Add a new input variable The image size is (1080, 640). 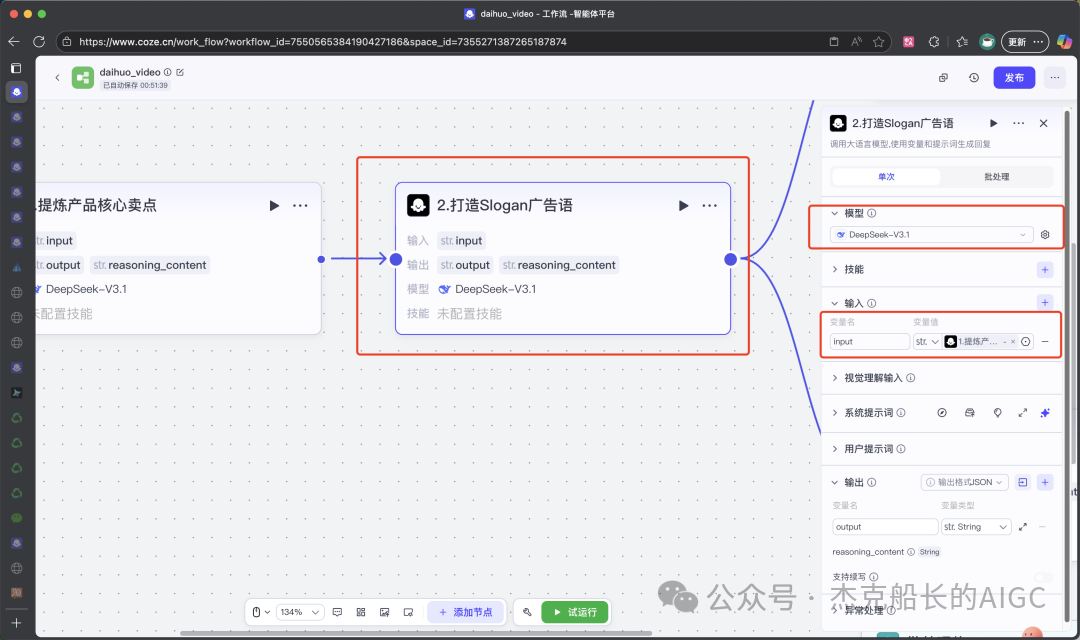1045,302
